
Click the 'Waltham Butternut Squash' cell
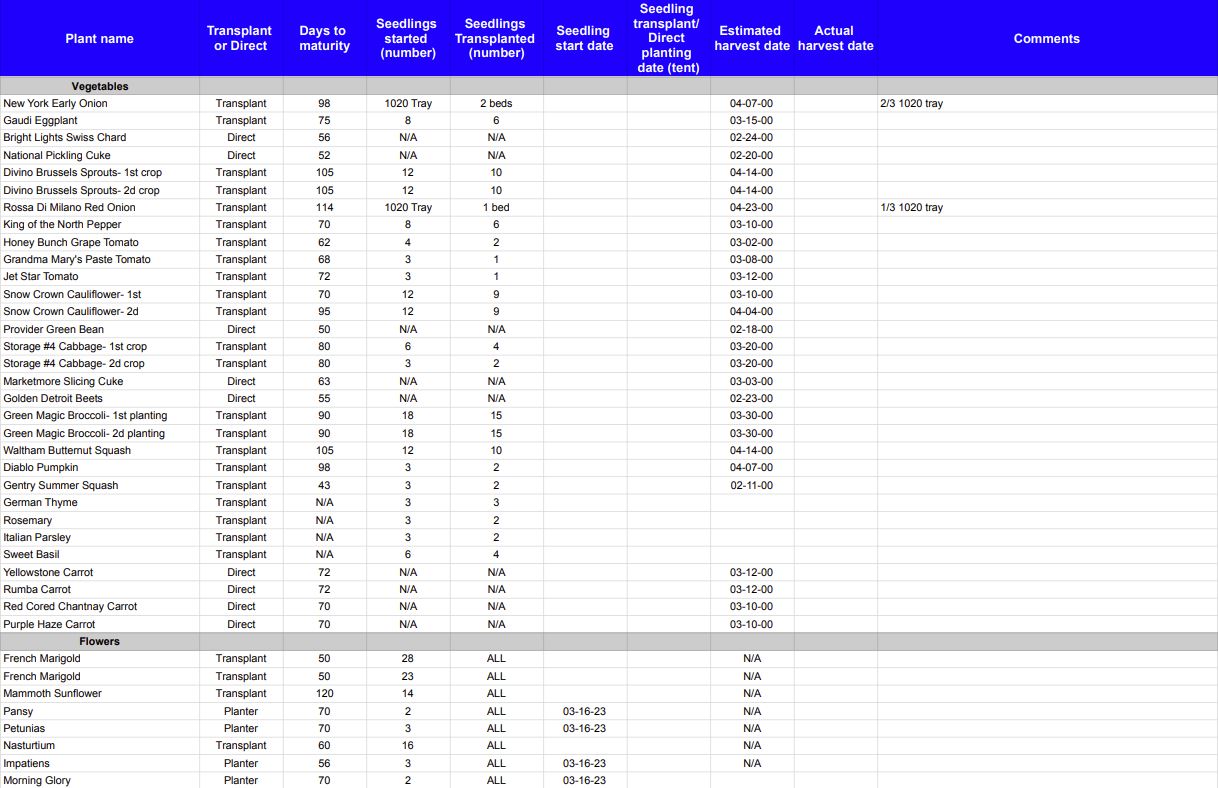point(67,450)
